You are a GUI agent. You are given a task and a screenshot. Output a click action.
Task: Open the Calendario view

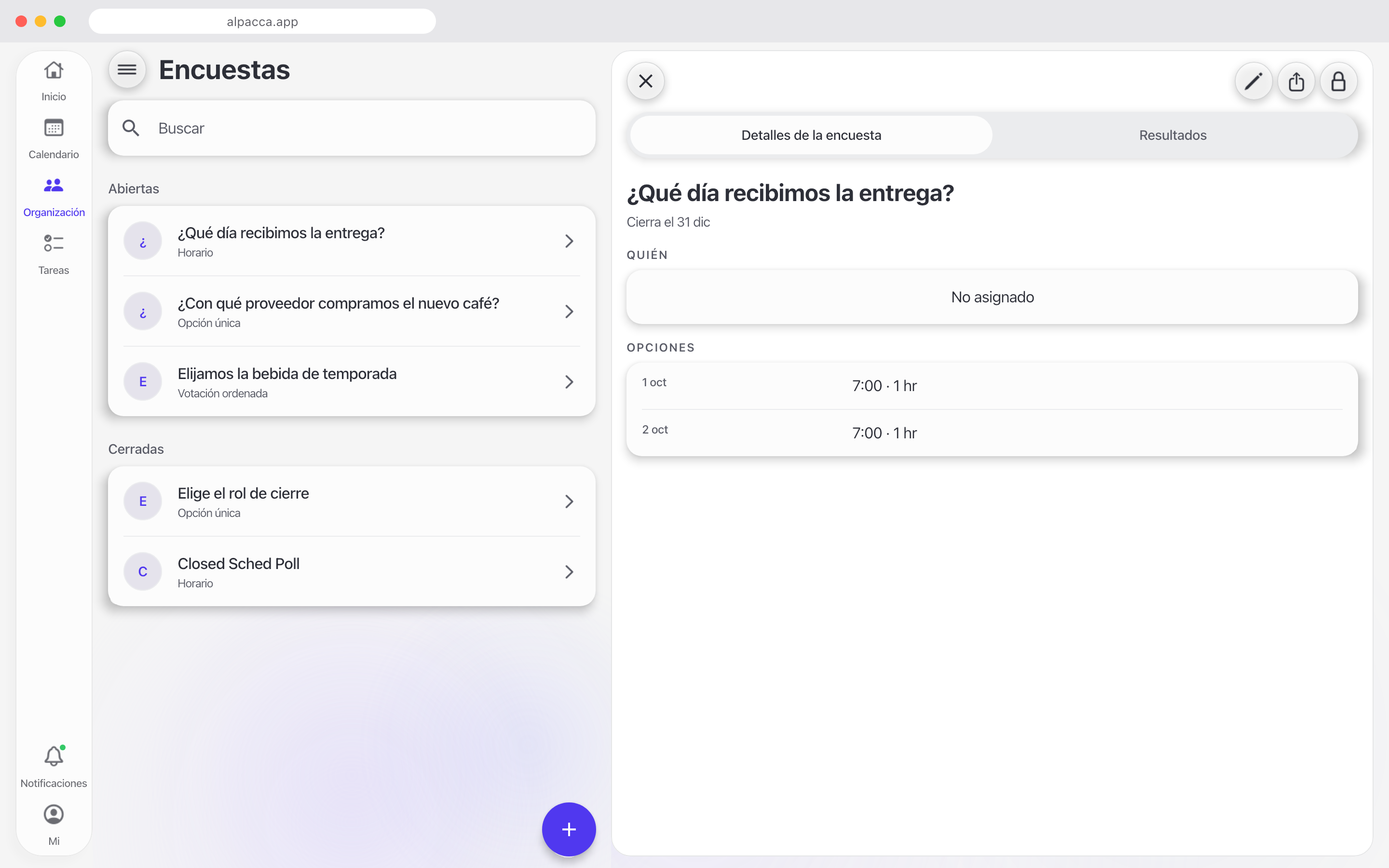pyautogui.click(x=54, y=139)
